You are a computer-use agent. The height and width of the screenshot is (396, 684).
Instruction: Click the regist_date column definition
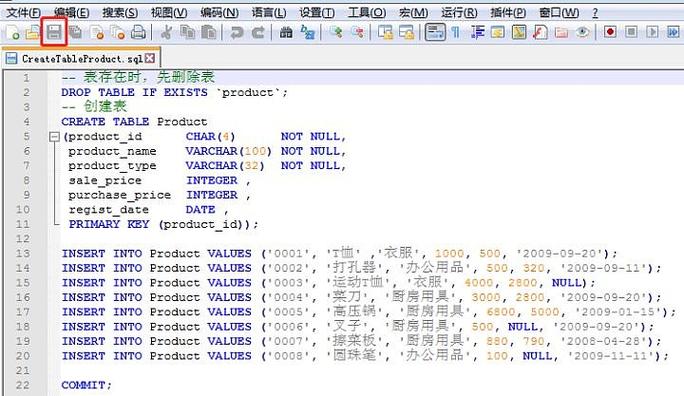[148, 210]
